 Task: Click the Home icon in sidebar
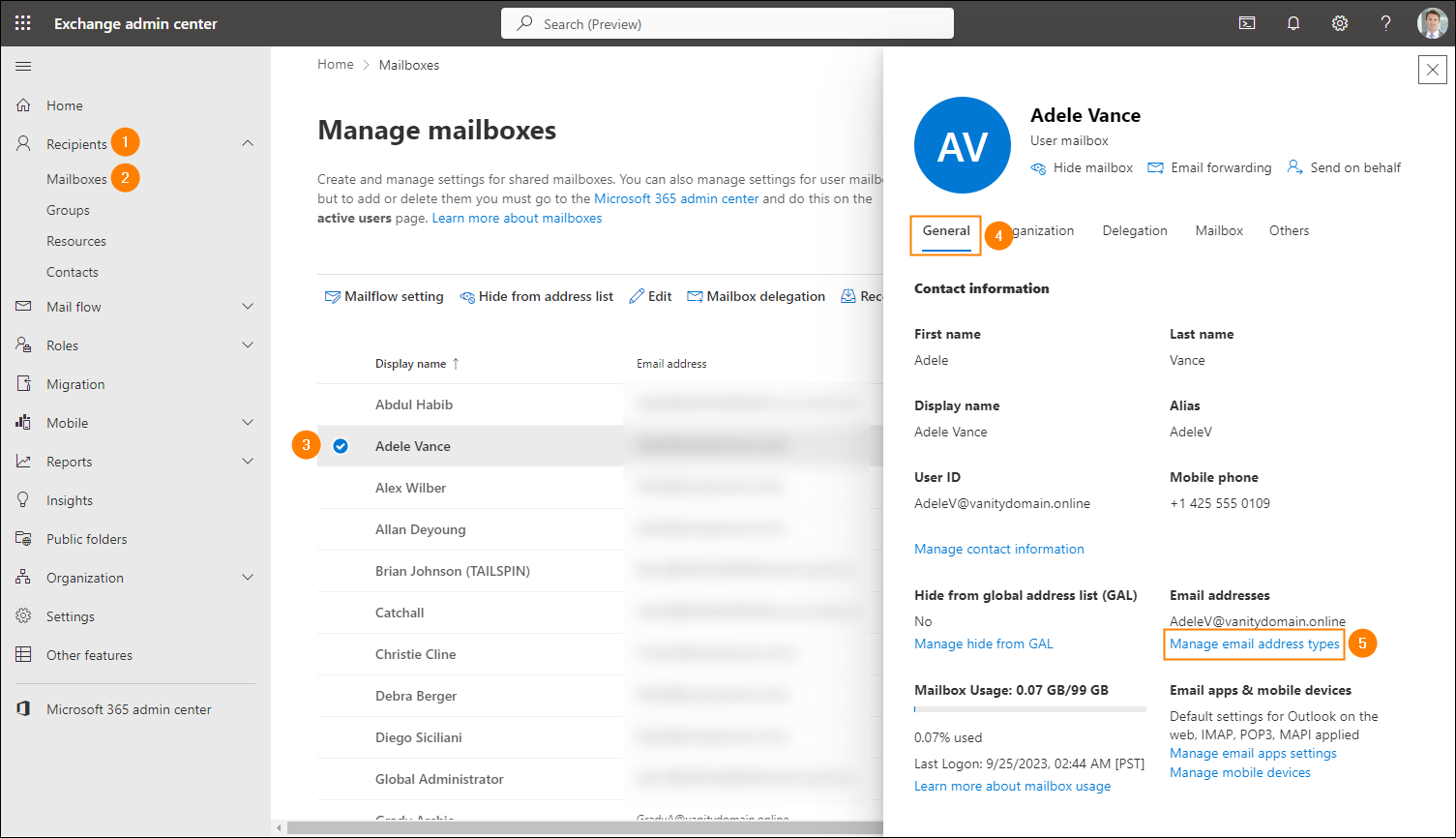click(23, 105)
